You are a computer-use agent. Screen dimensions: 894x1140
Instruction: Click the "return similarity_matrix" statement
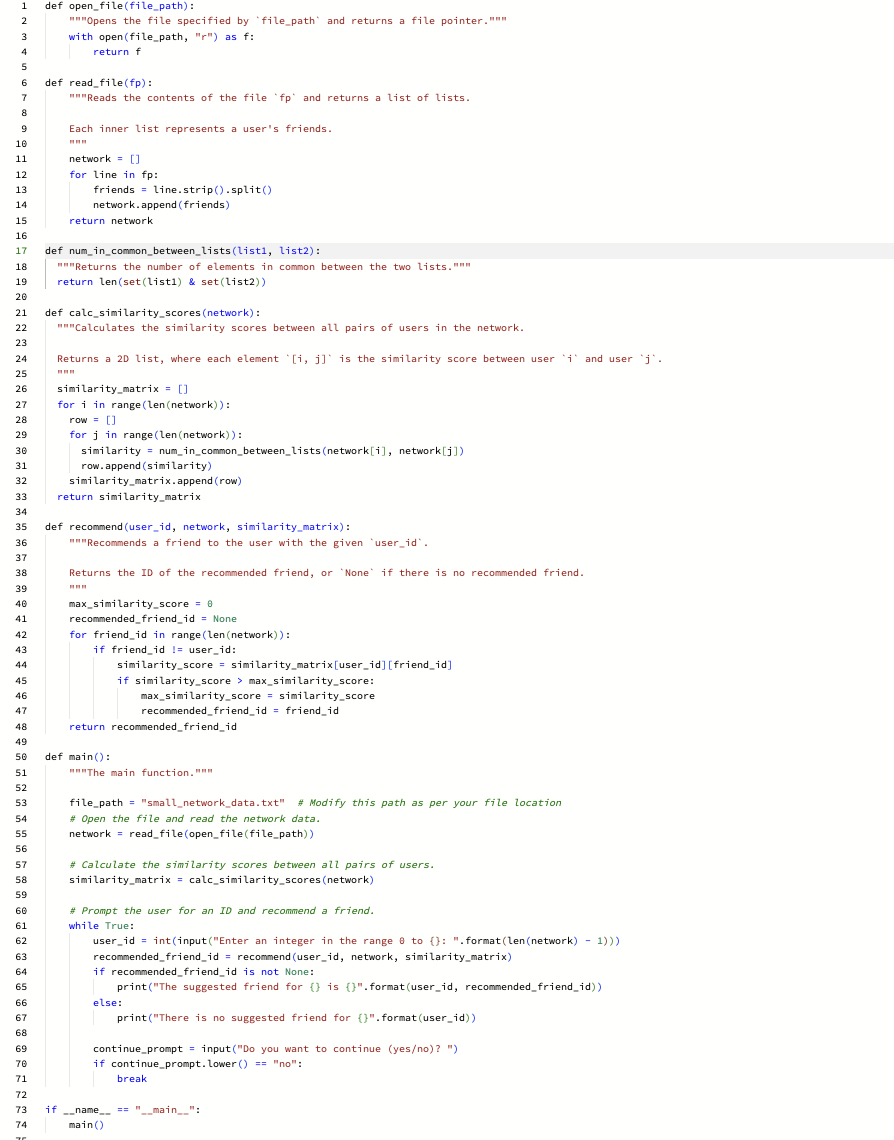pos(129,497)
